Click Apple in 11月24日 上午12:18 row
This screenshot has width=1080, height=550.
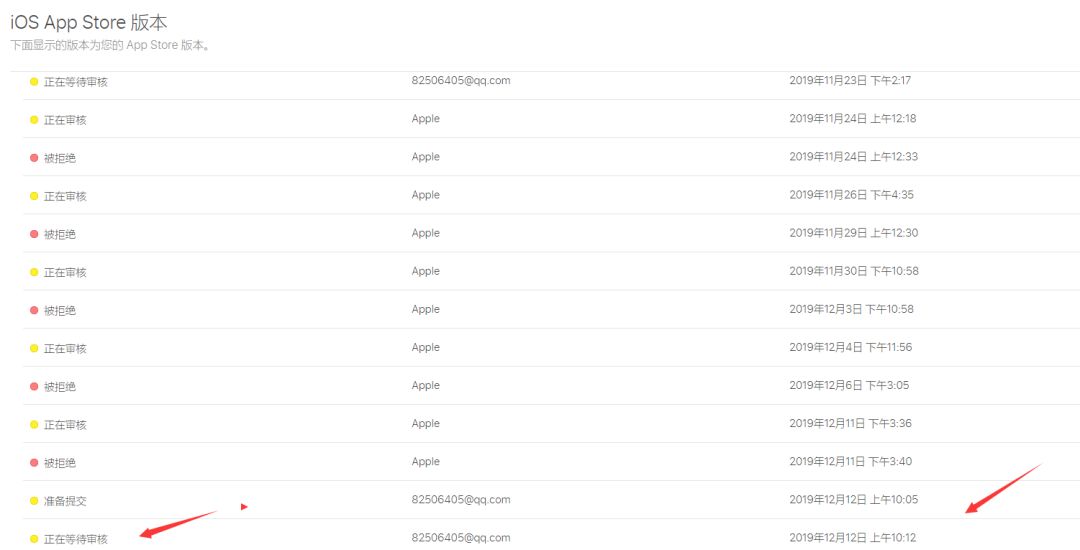click(x=425, y=119)
